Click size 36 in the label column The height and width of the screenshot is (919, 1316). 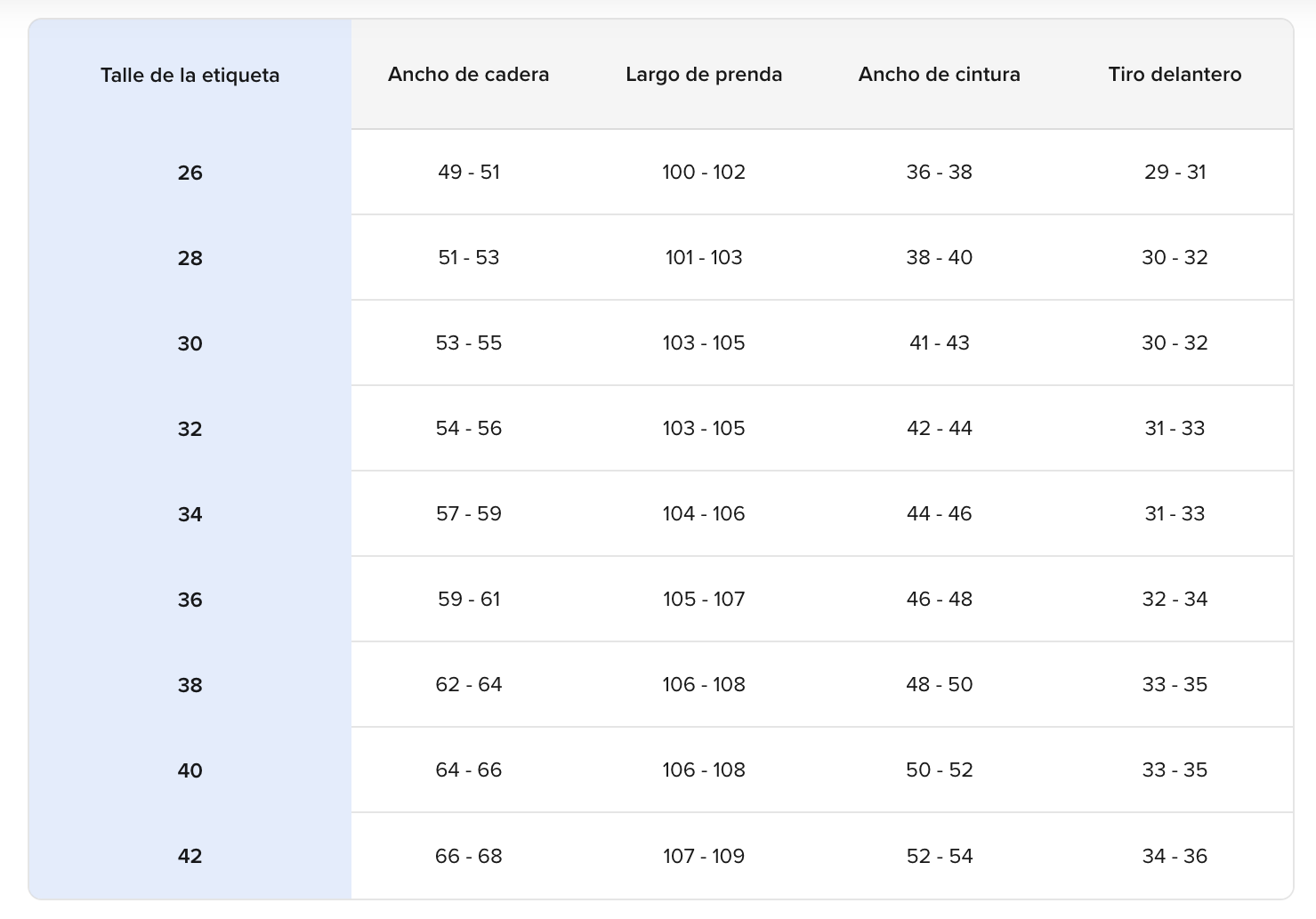click(190, 600)
